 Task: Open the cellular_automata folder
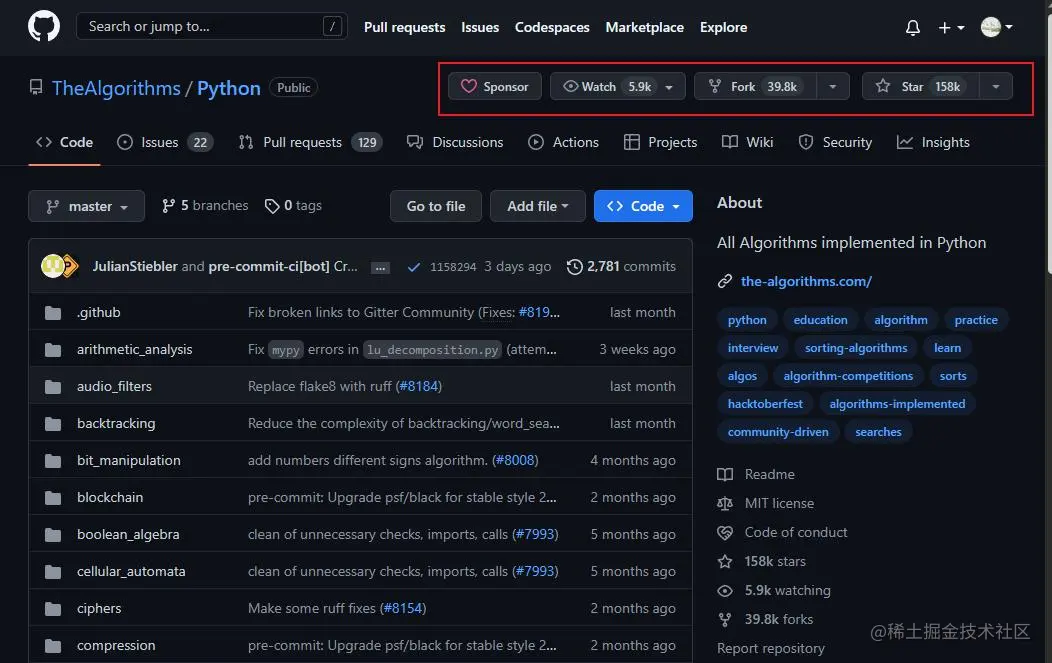pyautogui.click(x=131, y=571)
